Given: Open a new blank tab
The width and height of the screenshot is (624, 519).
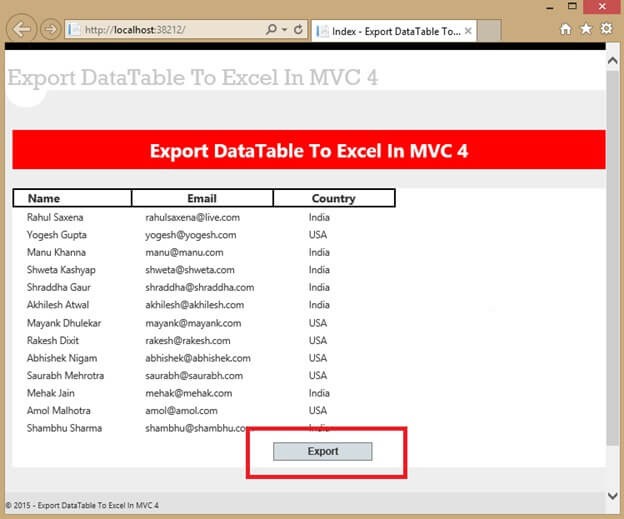Looking at the screenshot, I should pos(489,31).
